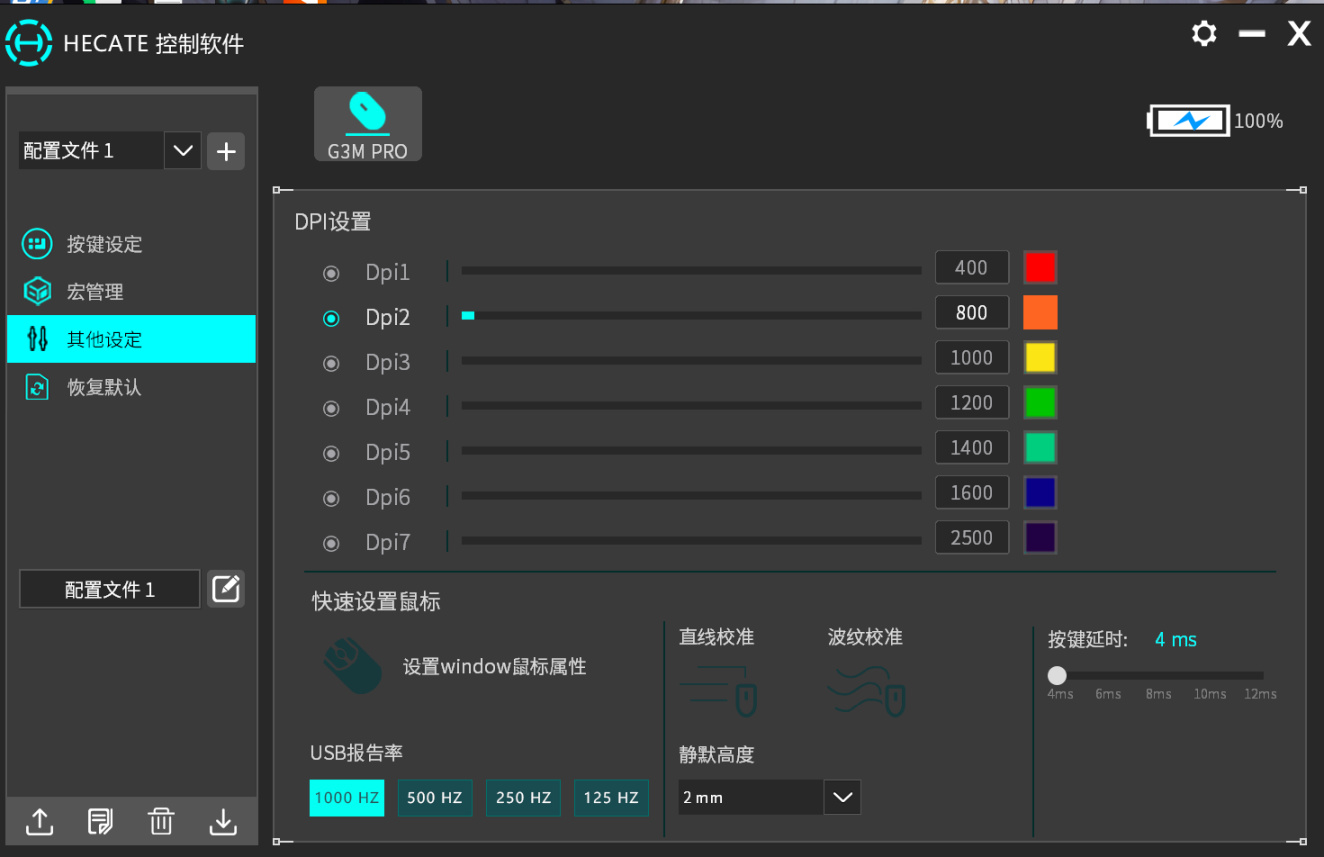Select the Dpi2 radio button
Screen dimensions: 1324x857
pos(331,318)
